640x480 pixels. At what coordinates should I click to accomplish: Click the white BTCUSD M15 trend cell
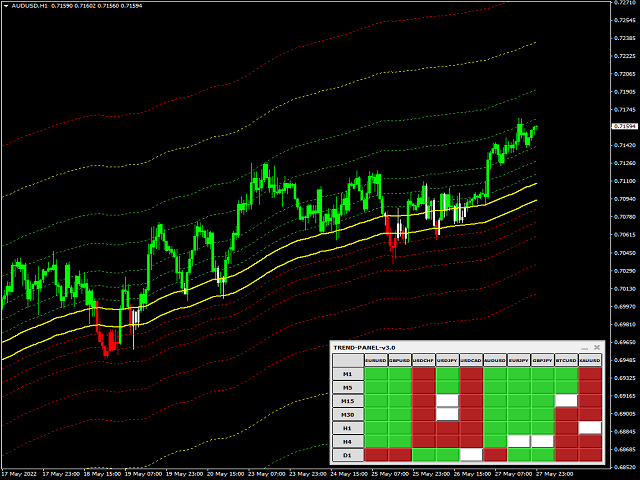[x=567, y=401]
